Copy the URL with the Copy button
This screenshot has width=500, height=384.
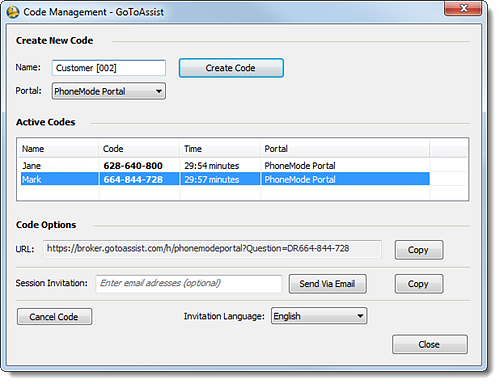pos(419,250)
